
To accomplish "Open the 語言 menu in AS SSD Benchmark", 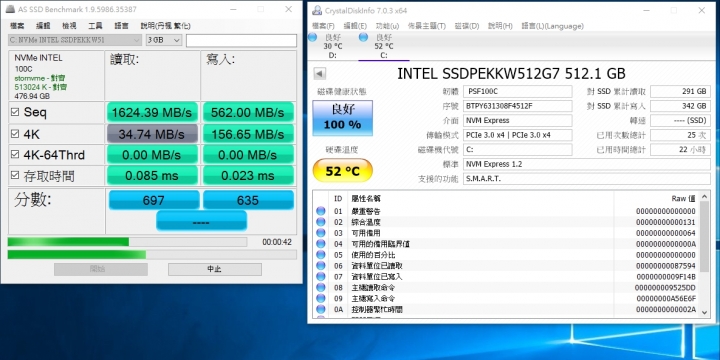I will click(122, 26).
